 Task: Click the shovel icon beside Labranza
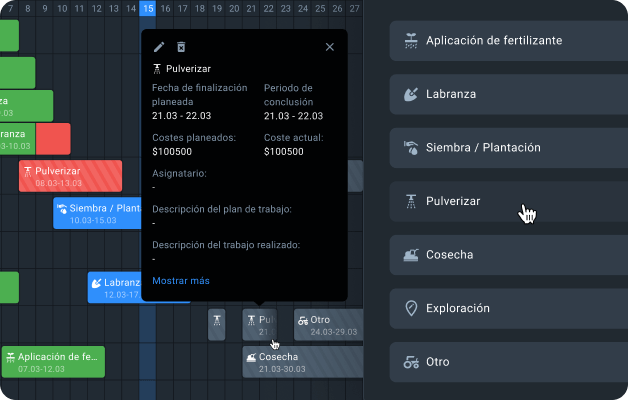(x=411, y=94)
